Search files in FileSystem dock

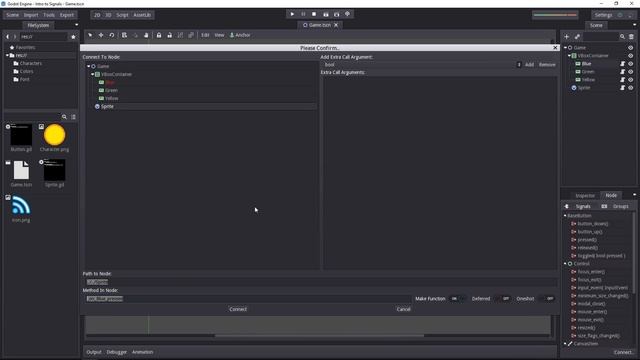[x=64, y=117]
